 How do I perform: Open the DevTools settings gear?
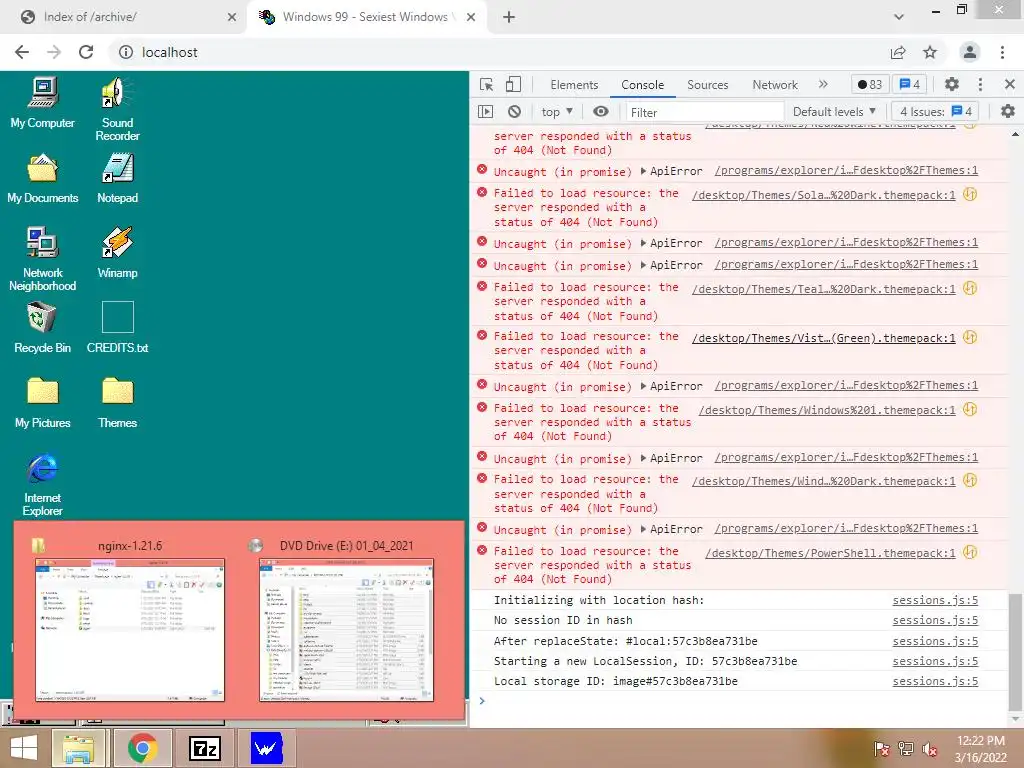(x=952, y=84)
